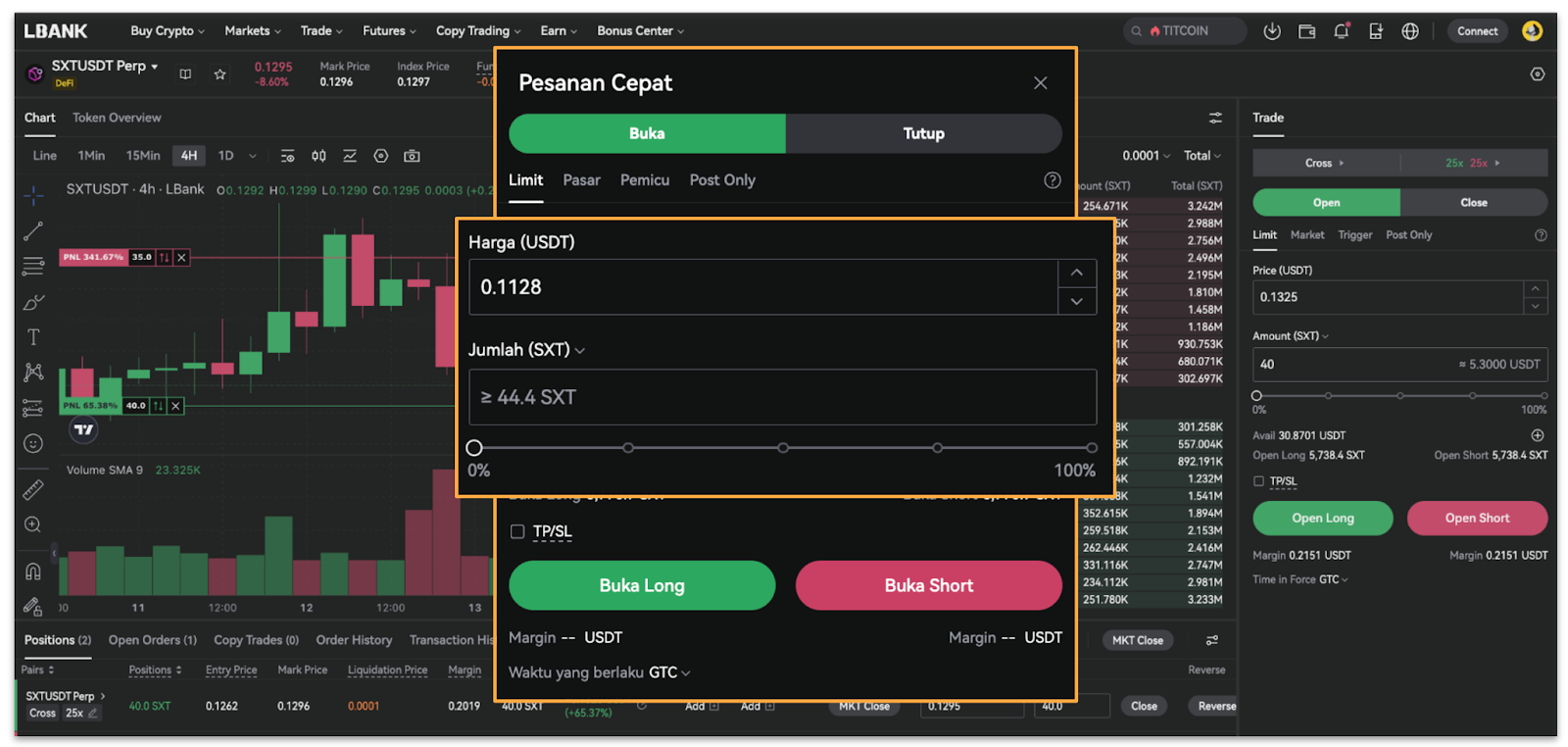1568x747 pixels.
Task: Open chart indicators search icon
Action: click(x=287, y=156)
